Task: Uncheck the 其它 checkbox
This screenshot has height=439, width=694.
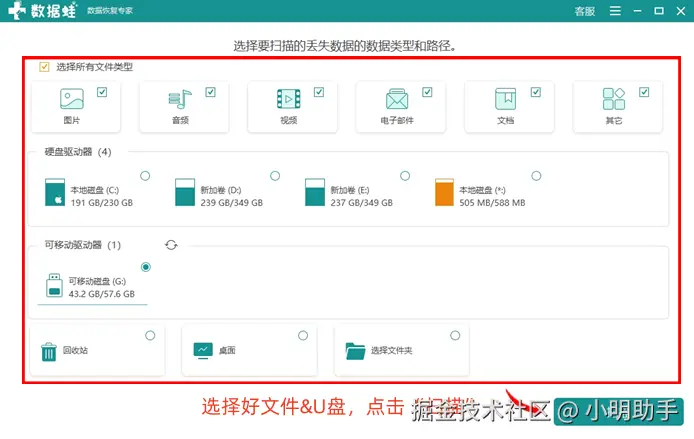Action: pyautogui.click(x=644, y=92)
